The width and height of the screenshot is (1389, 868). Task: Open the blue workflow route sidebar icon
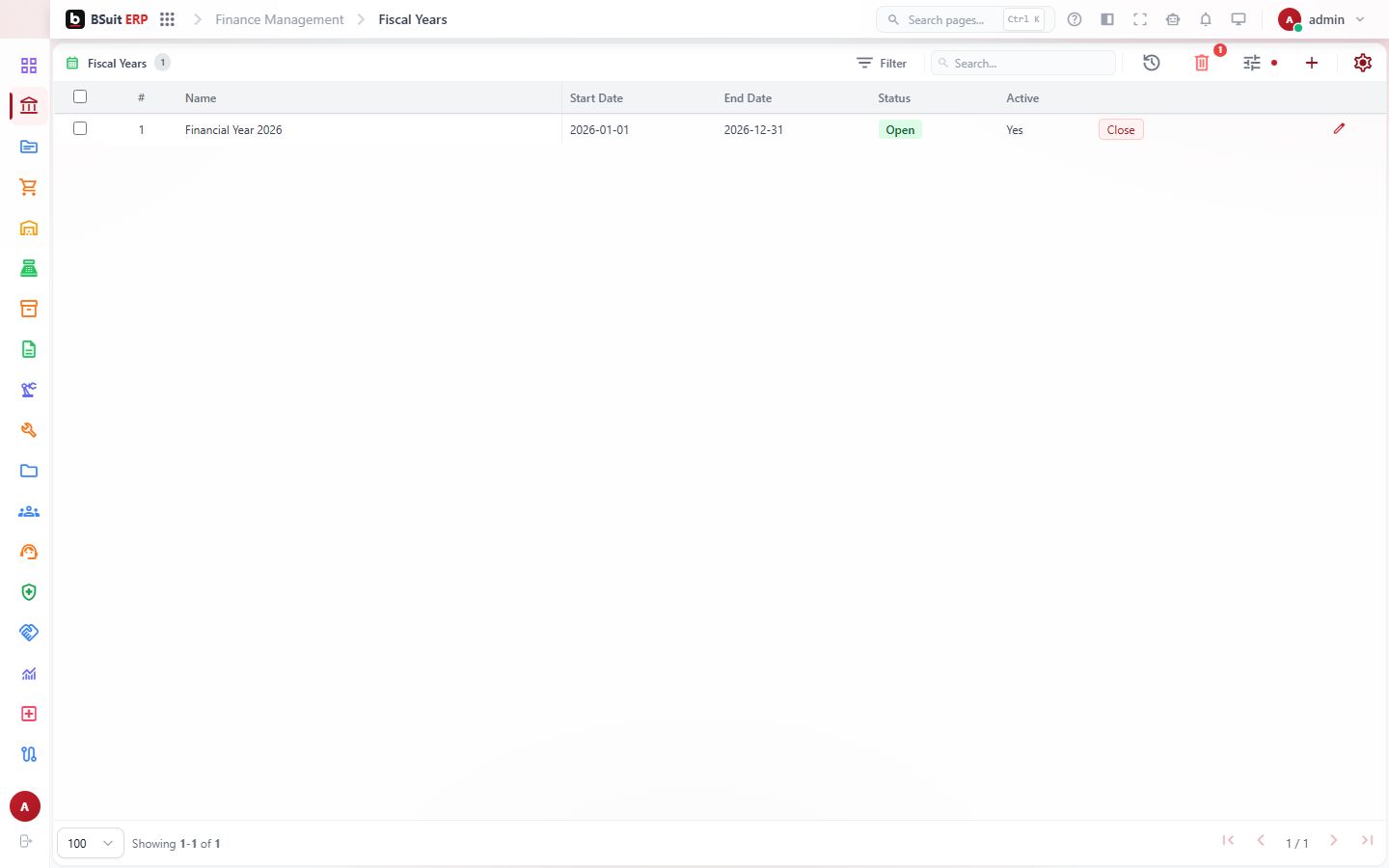[x=29, y=754]
